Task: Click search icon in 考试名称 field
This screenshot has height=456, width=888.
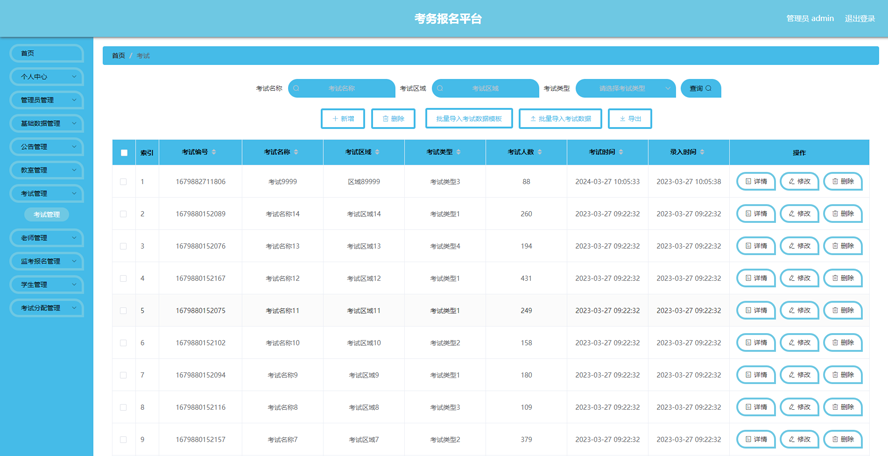Action: tap(296, 88)
